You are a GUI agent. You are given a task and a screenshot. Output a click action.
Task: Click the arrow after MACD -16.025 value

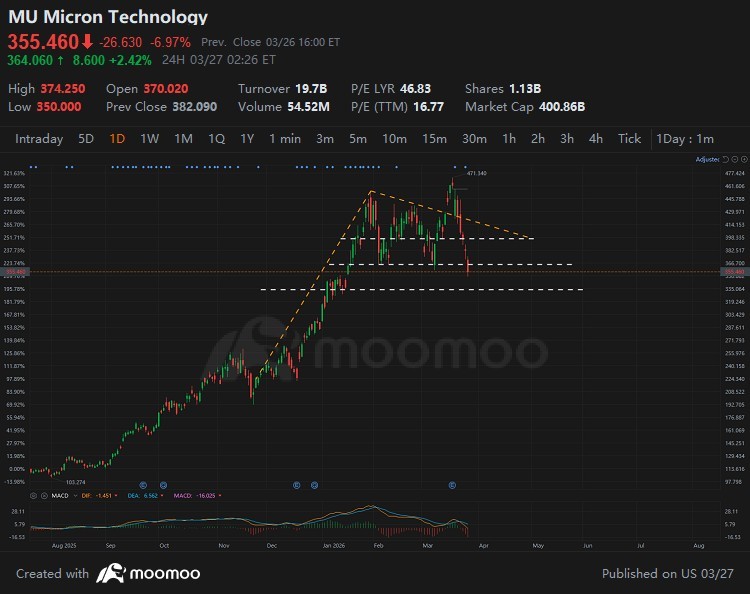pos(220,495)
